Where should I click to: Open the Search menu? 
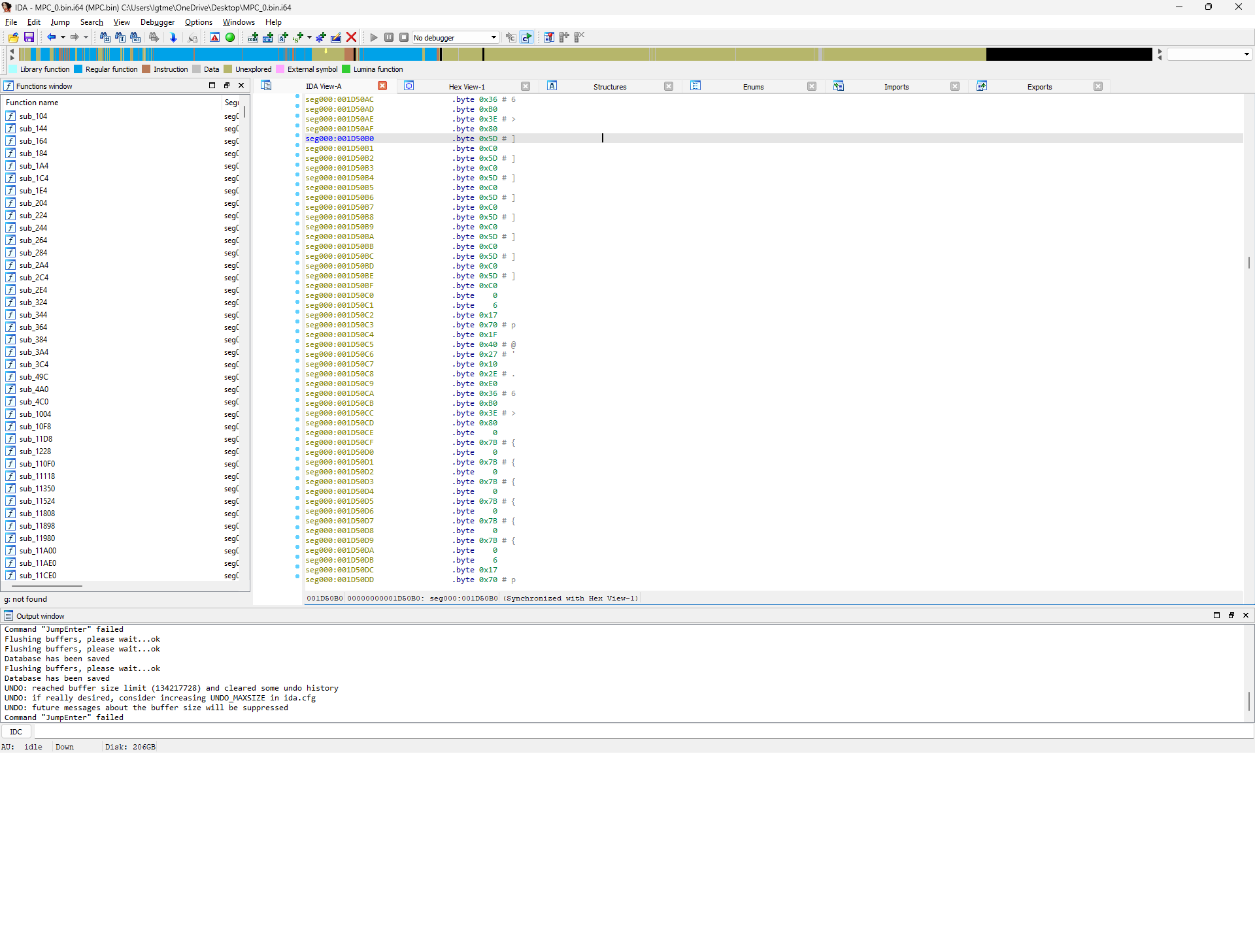pos(92,22)
